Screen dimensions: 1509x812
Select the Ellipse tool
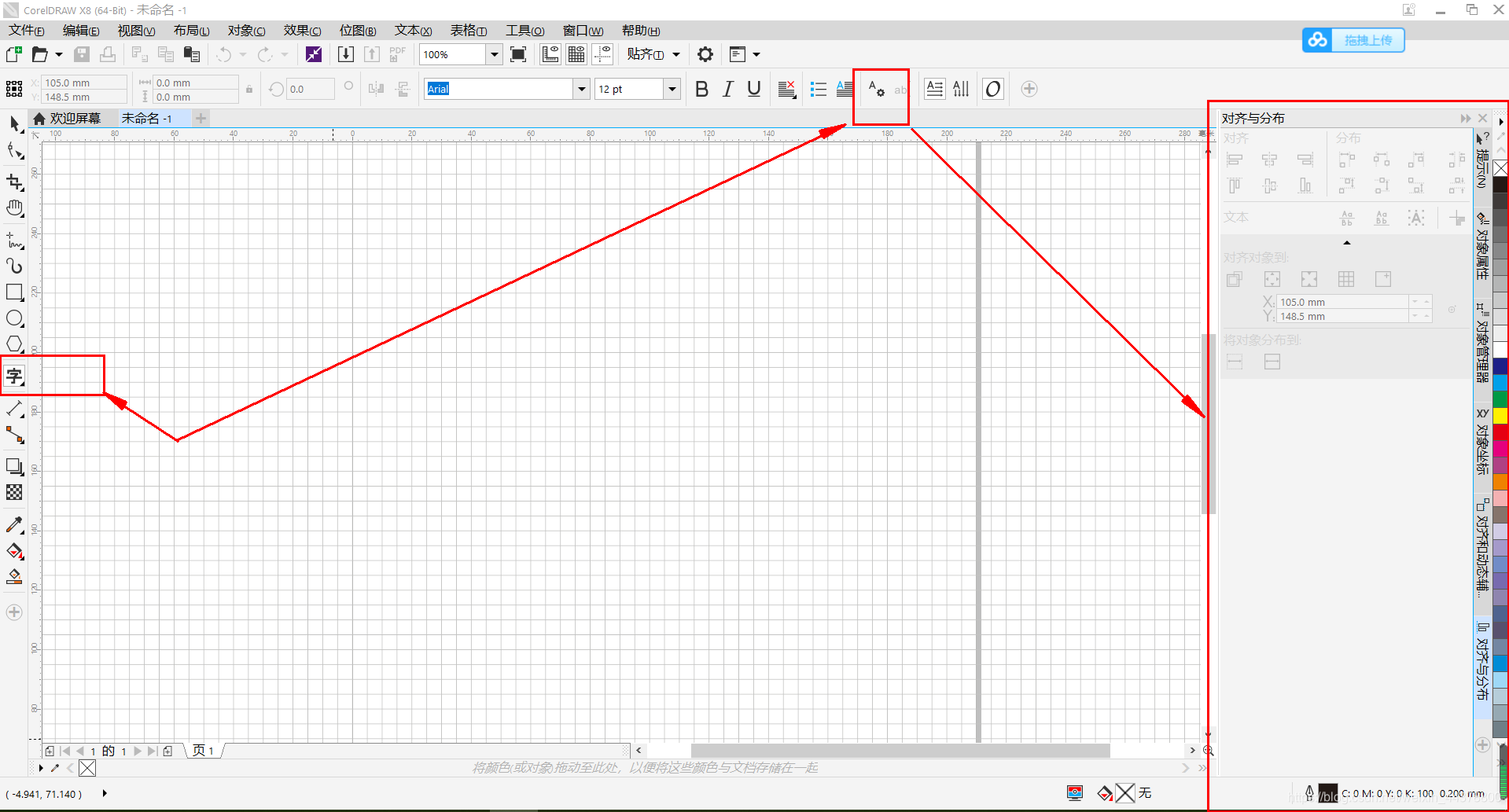[x=14, y=318]
